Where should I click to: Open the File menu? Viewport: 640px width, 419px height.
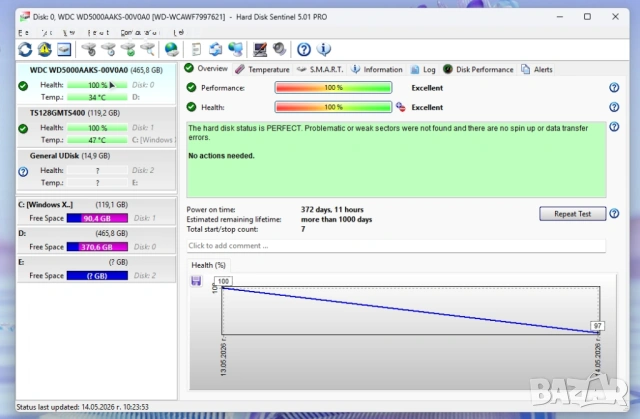point(23,33)
